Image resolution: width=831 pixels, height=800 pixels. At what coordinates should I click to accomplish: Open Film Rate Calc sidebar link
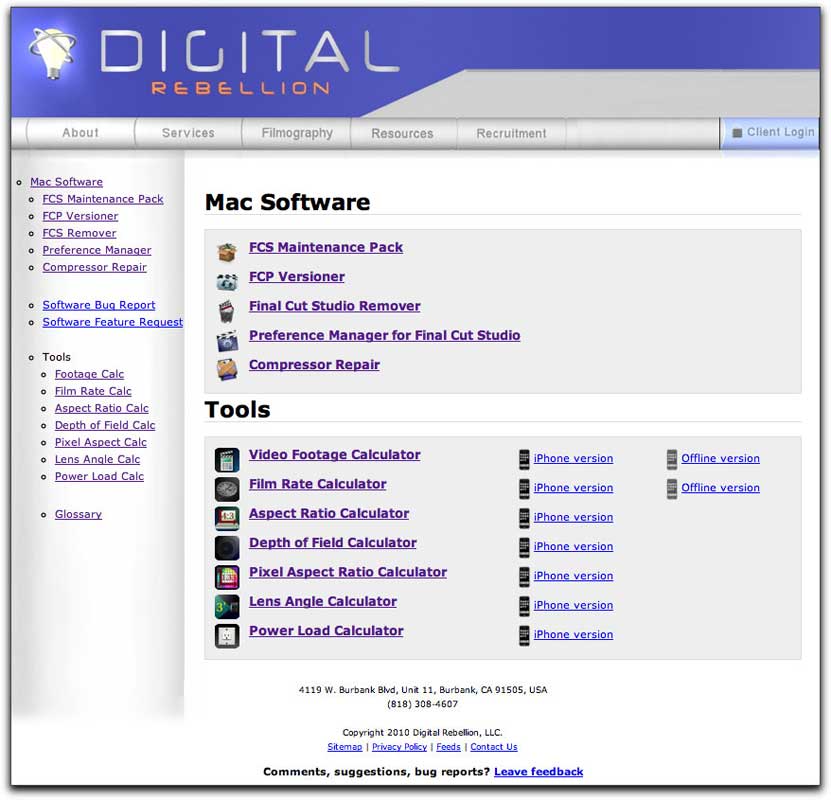point(93,391)
